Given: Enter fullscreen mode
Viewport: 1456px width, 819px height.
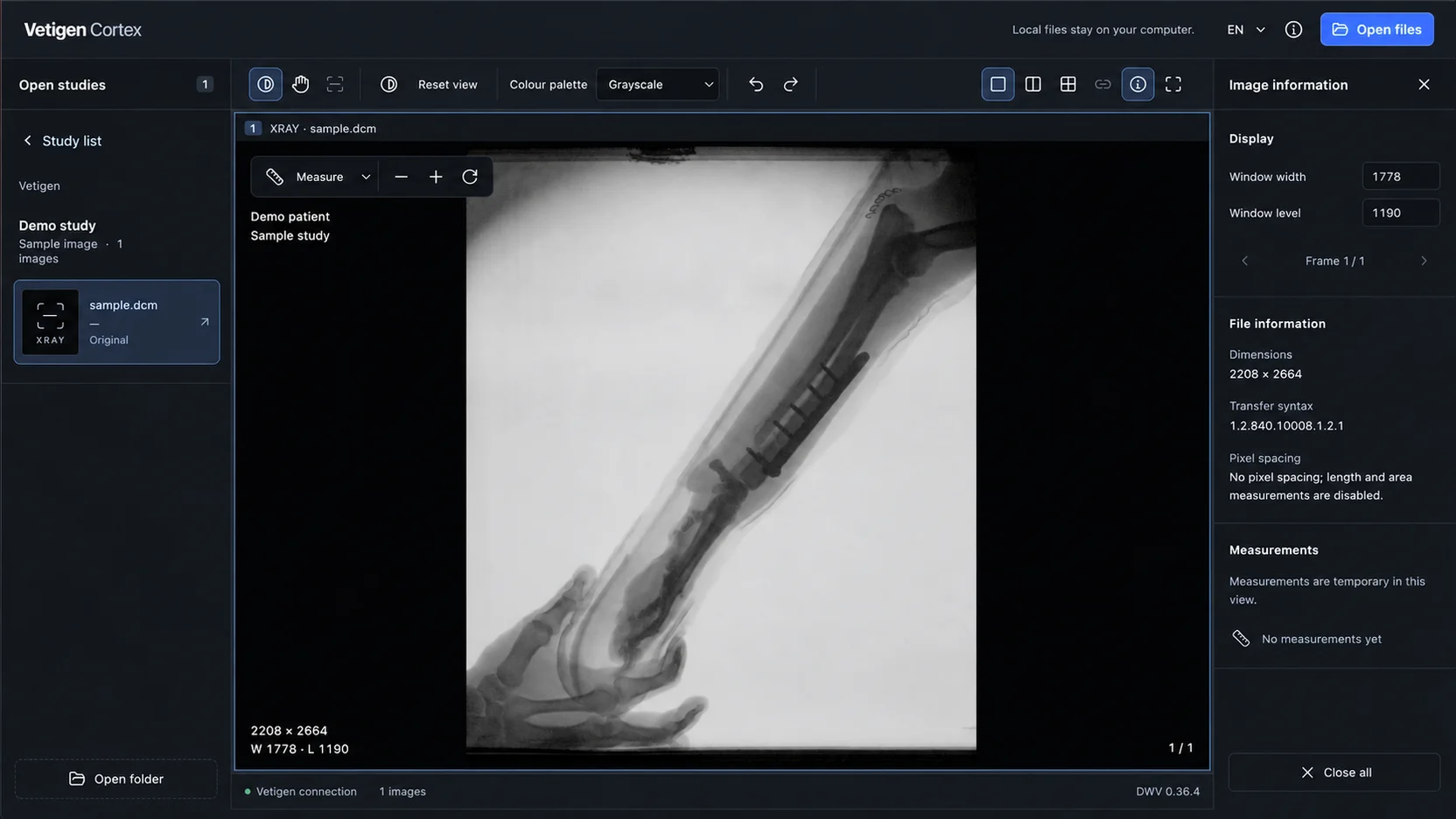Looking at the screenshot, I should point(1172,84).
